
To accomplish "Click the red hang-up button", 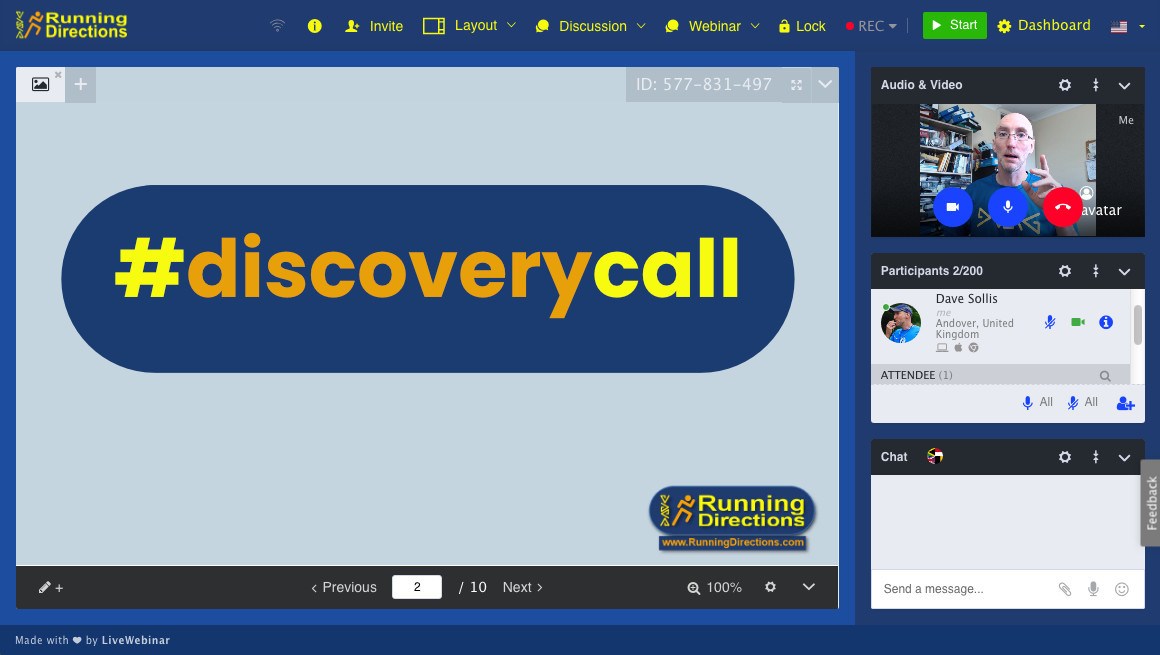I will pos(1062,207).
